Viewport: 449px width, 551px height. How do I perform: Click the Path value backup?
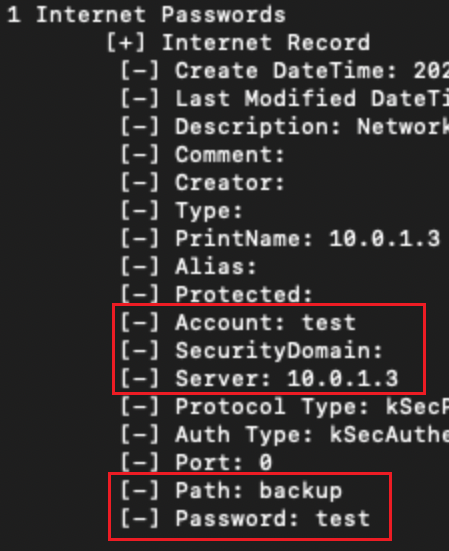(300, 491)
